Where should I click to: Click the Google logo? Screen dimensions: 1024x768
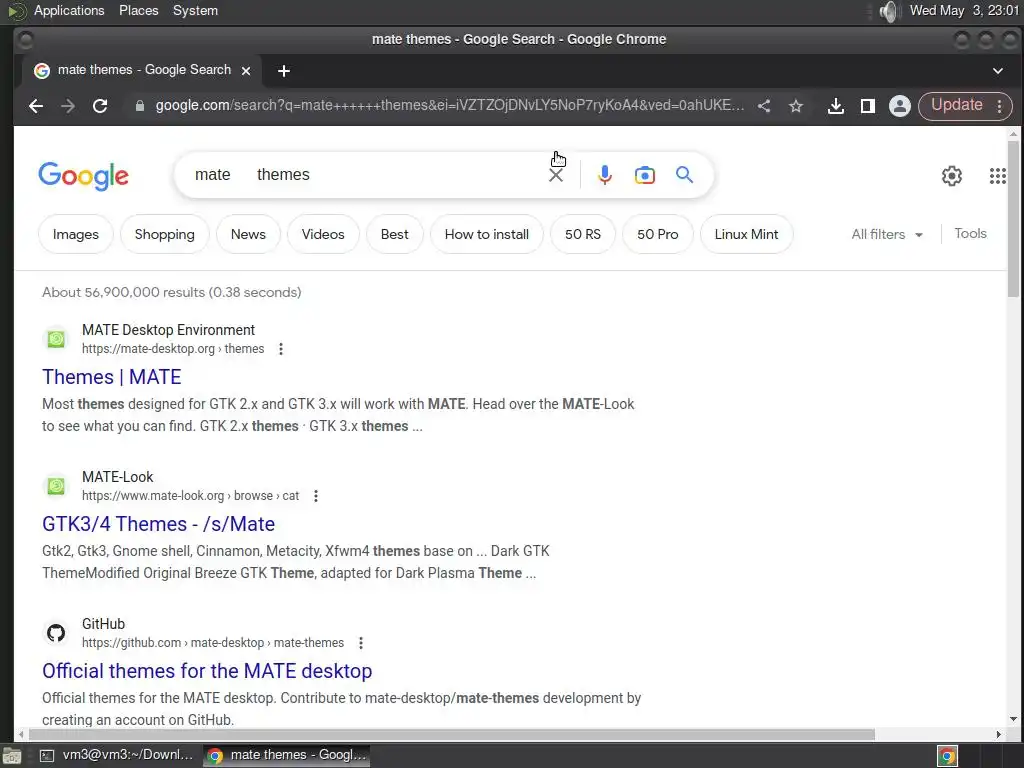[x=84, y=176]
